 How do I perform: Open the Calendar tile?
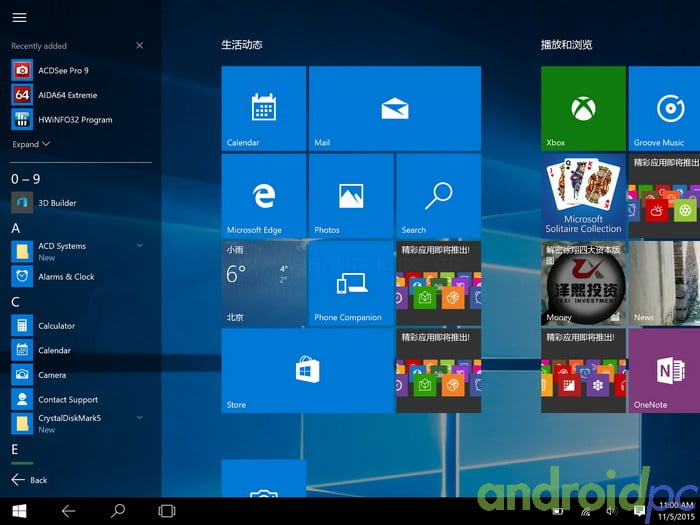point(264,108)
